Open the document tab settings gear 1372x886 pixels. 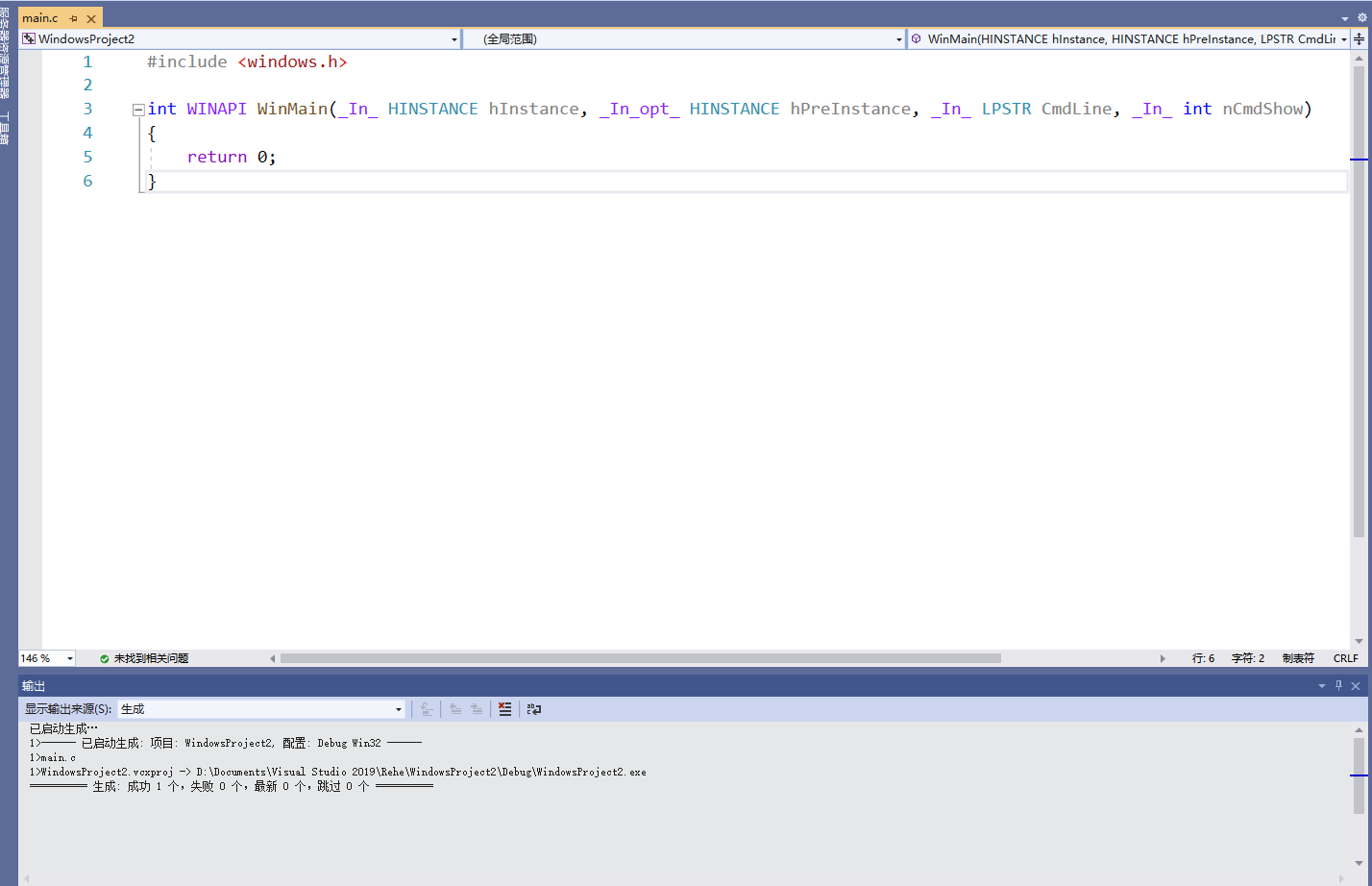click(x=1361, y=18)
